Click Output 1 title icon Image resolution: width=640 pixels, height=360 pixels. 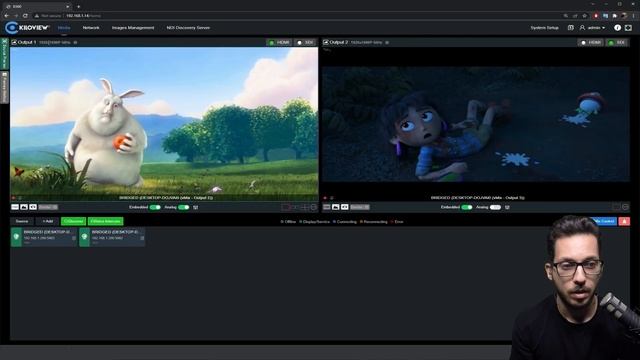(x=14, y=42)
